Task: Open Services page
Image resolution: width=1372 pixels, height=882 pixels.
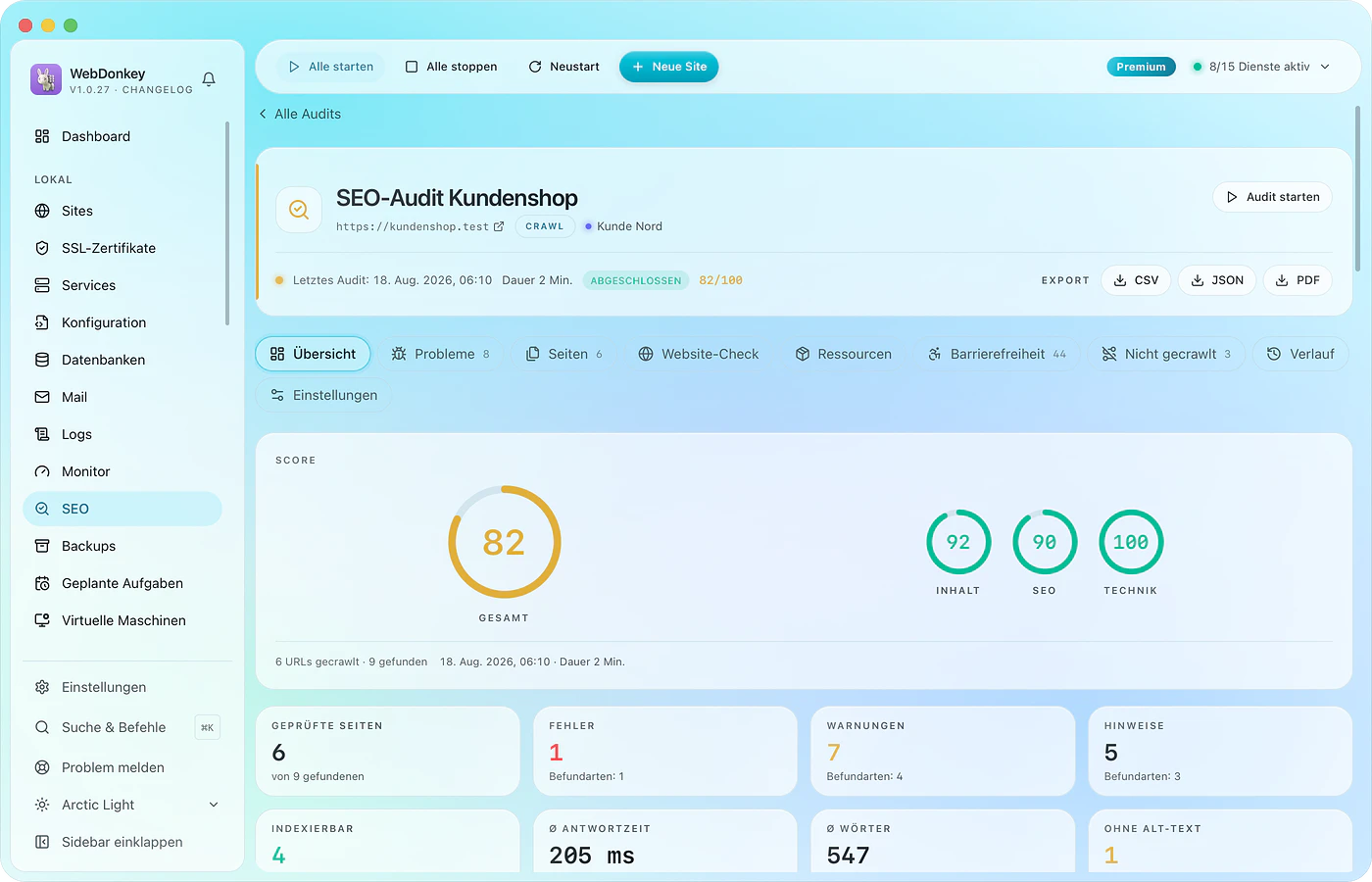Action: pos(122,285)
